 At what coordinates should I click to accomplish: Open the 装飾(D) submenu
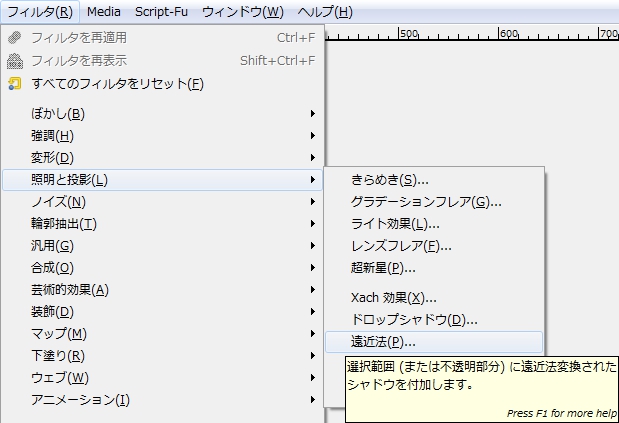(162, 312)
